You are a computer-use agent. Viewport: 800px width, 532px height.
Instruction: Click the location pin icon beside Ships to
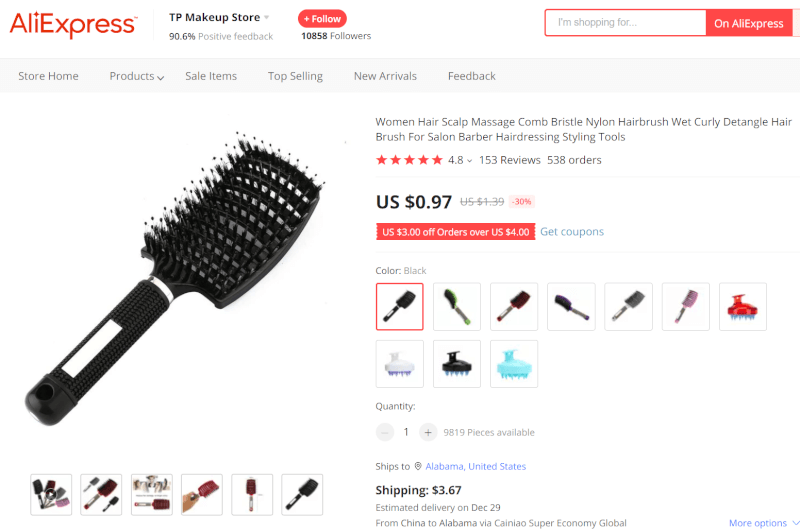(x=418, y=466)
